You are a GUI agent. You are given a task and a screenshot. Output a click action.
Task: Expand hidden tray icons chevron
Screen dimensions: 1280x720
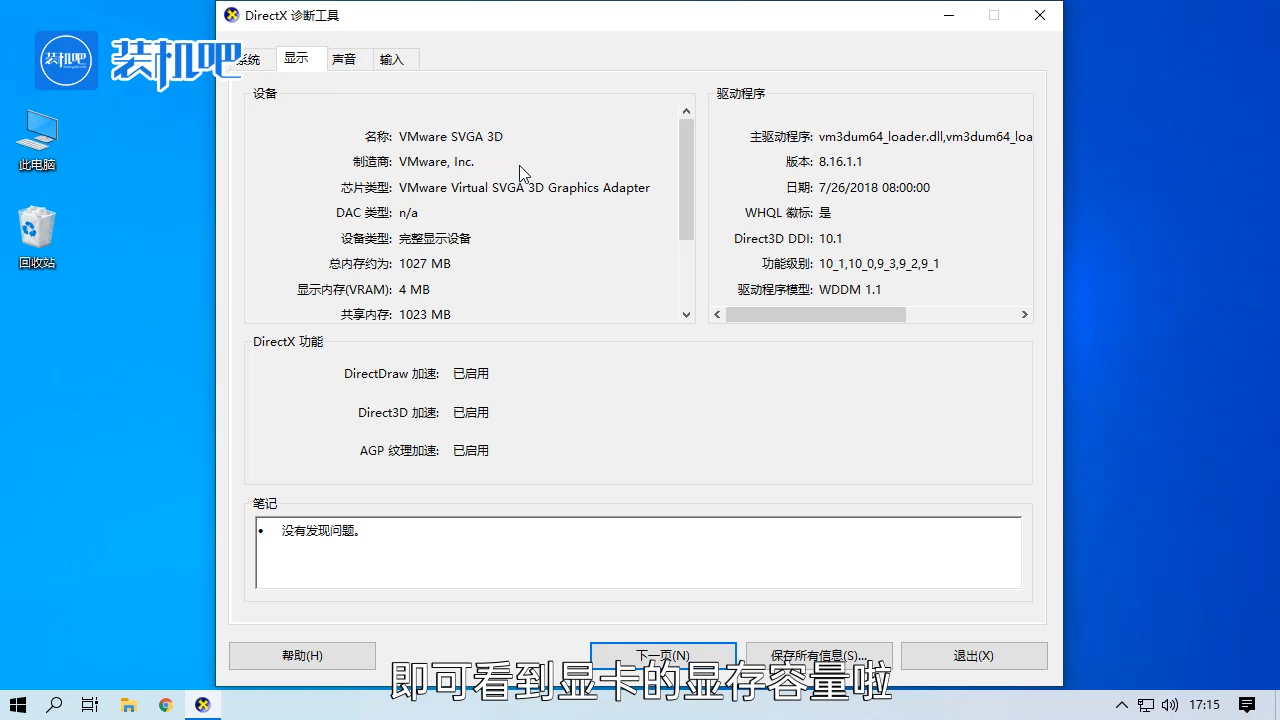[x=1121, y=704]
